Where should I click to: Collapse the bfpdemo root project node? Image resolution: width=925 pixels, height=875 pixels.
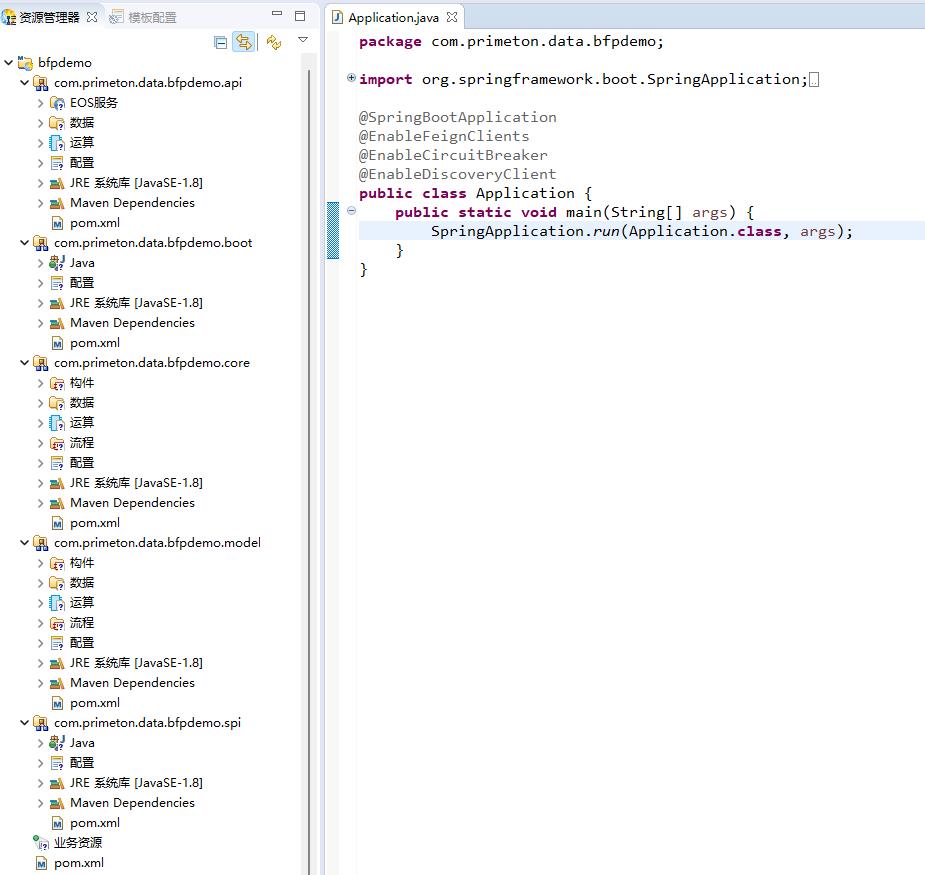pyautogui.click(x=9, y=63)
